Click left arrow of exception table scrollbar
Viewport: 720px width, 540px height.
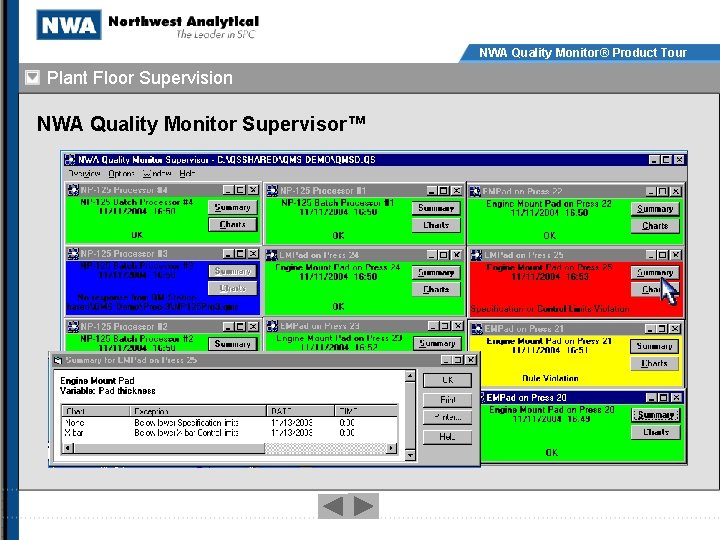click(68, 448)
